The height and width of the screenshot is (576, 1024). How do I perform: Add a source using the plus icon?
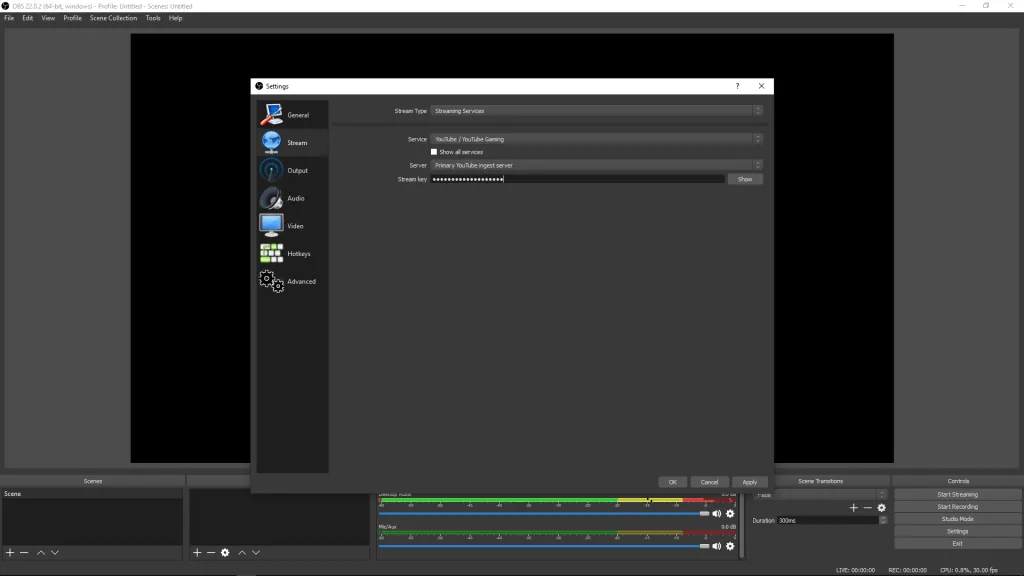coord(196,551)
